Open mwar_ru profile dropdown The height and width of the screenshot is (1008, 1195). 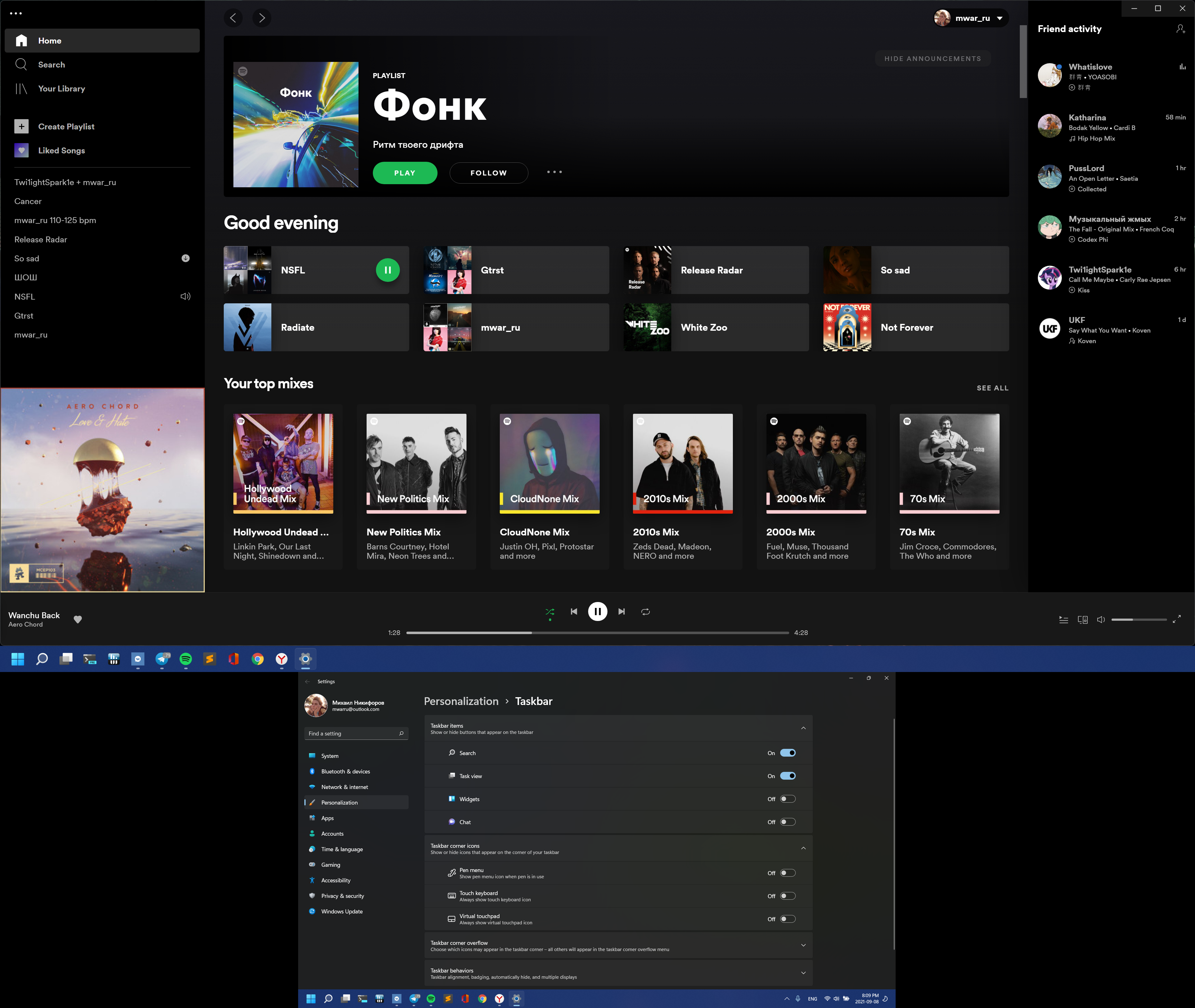coord(971,18)
